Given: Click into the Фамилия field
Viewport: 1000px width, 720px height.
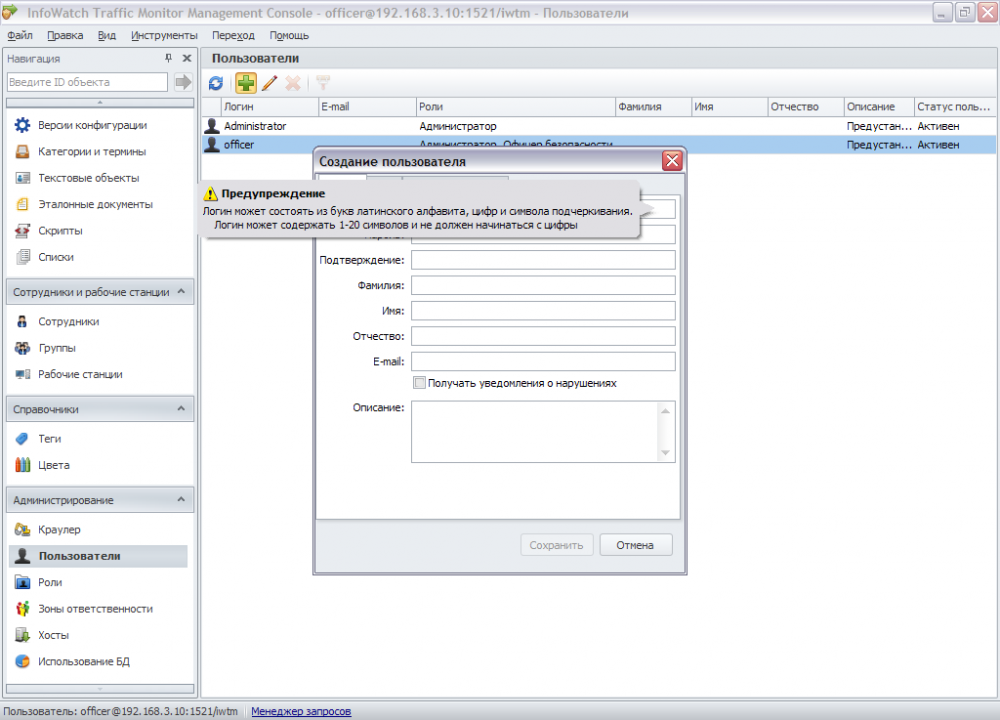Looking at the screenshot, I should click(543, 285).
